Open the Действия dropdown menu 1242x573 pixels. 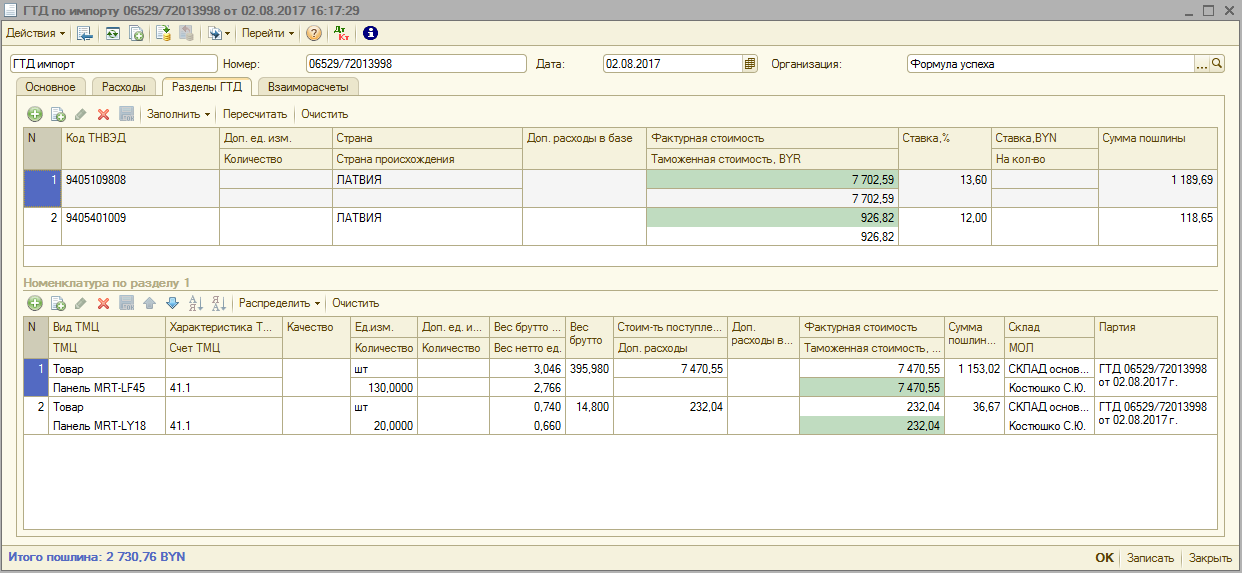point(37,33)
